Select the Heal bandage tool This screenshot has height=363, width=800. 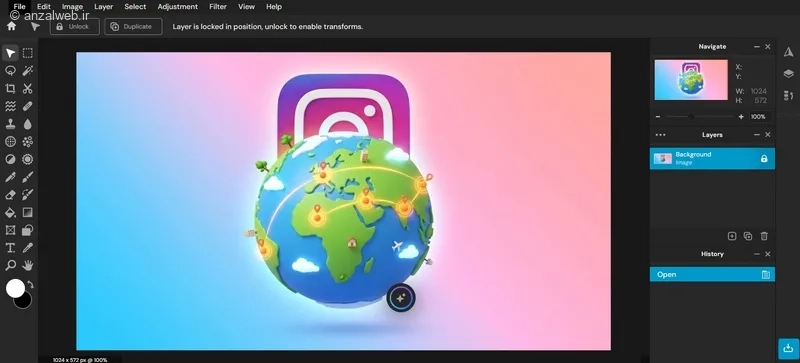[28, 106]
